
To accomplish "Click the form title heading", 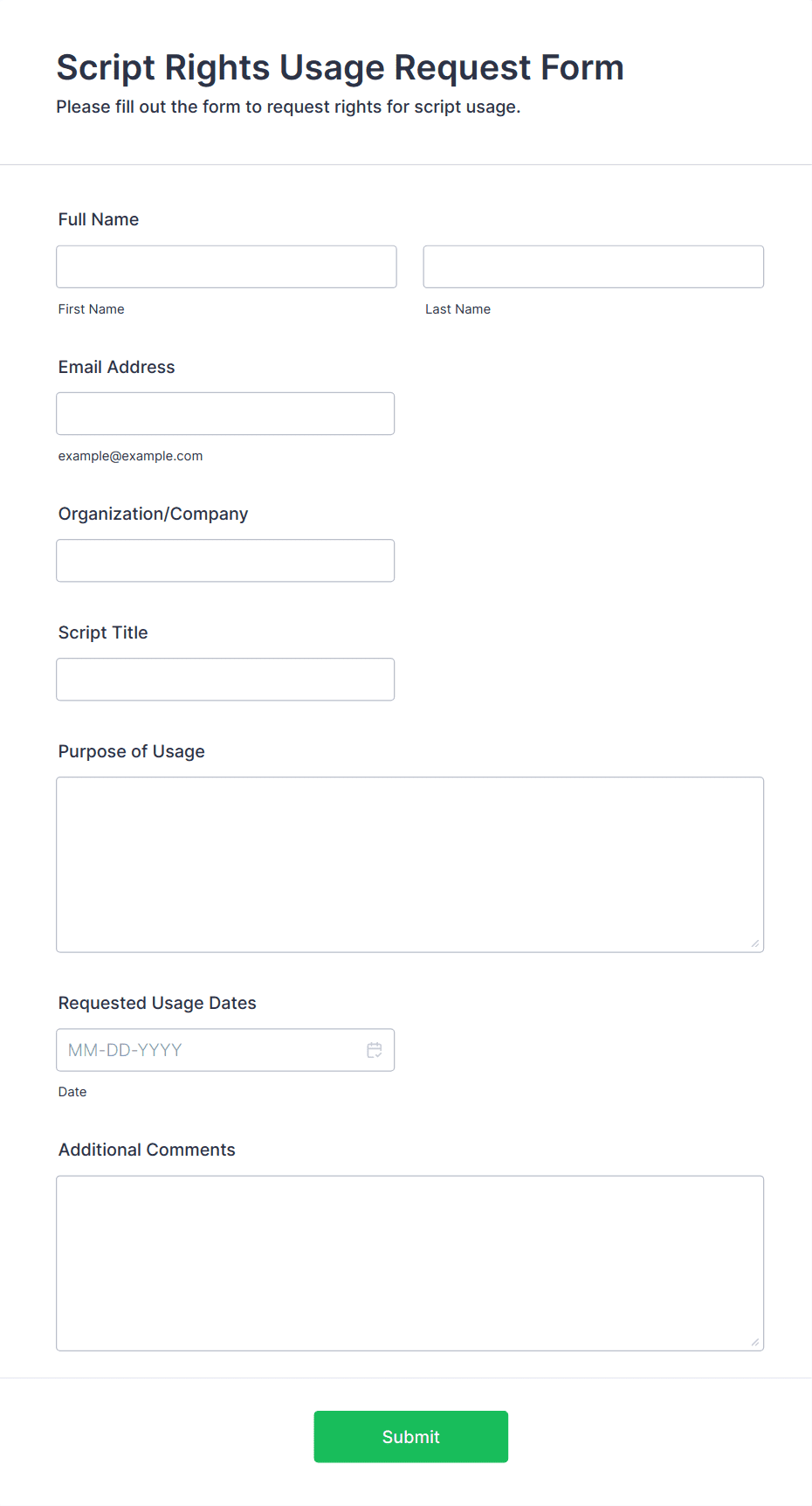I will tap(340, 67).
